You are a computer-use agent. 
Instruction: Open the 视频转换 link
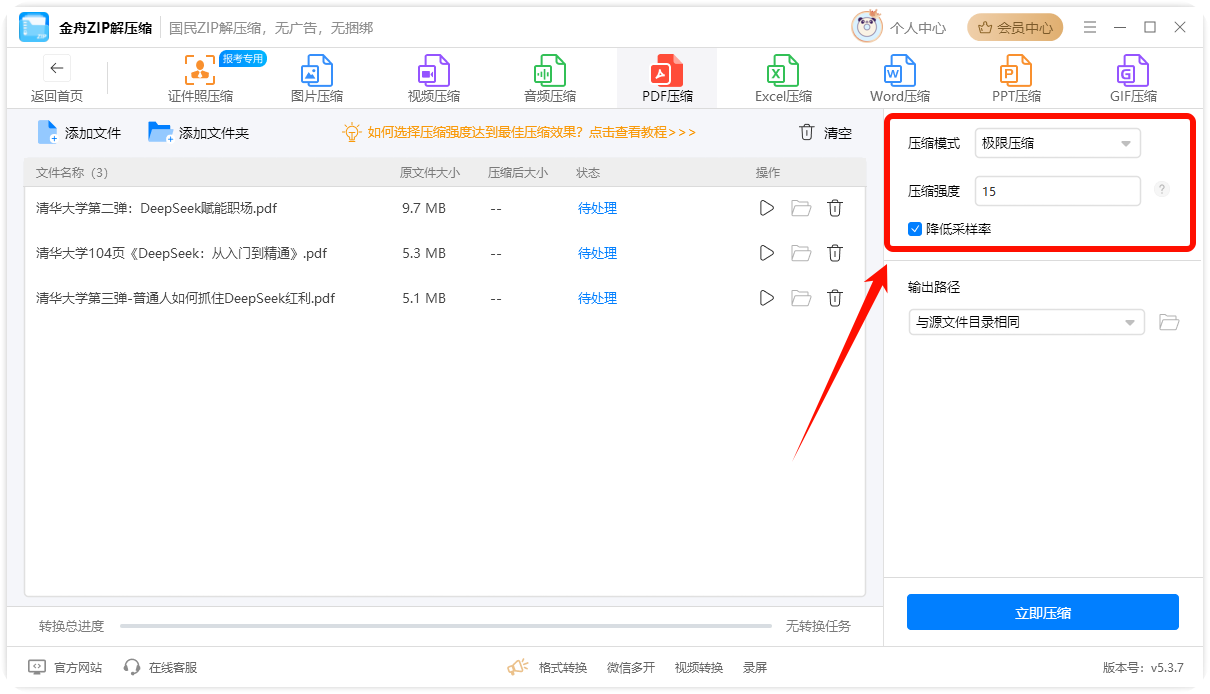coord(699,667)
